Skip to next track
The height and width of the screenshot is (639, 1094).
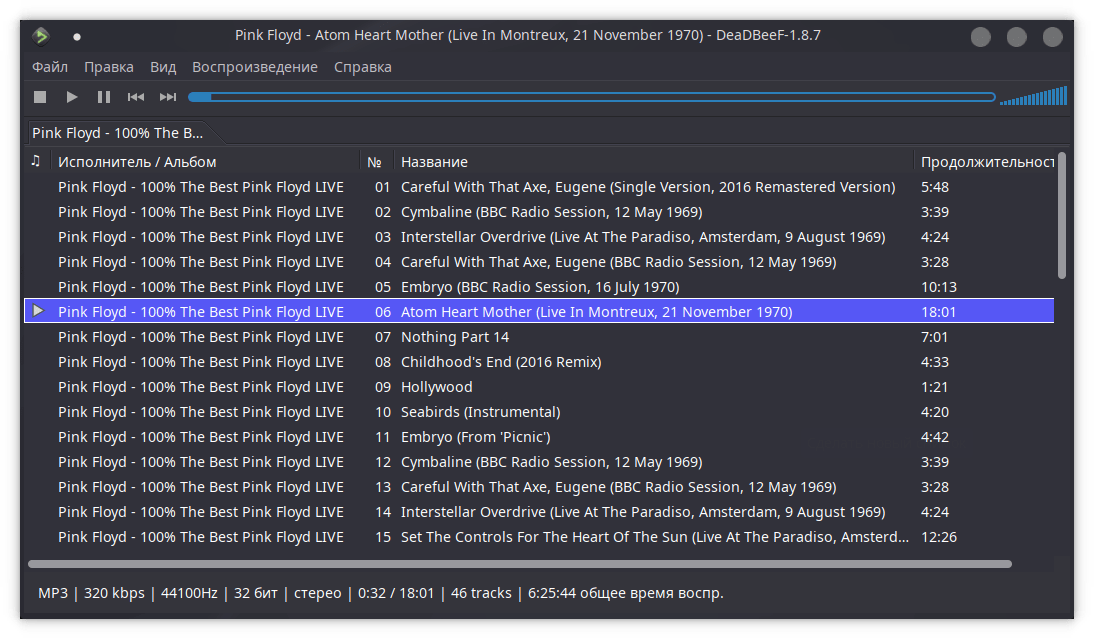tap(167, 97)
